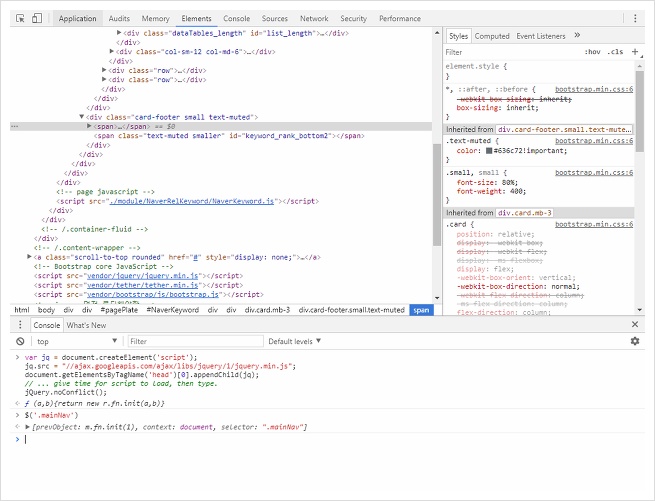Expand the scroll-to-top rounded anchor node
The width and height of the screenshot is (655, 501).
click(x=29, y=257)
